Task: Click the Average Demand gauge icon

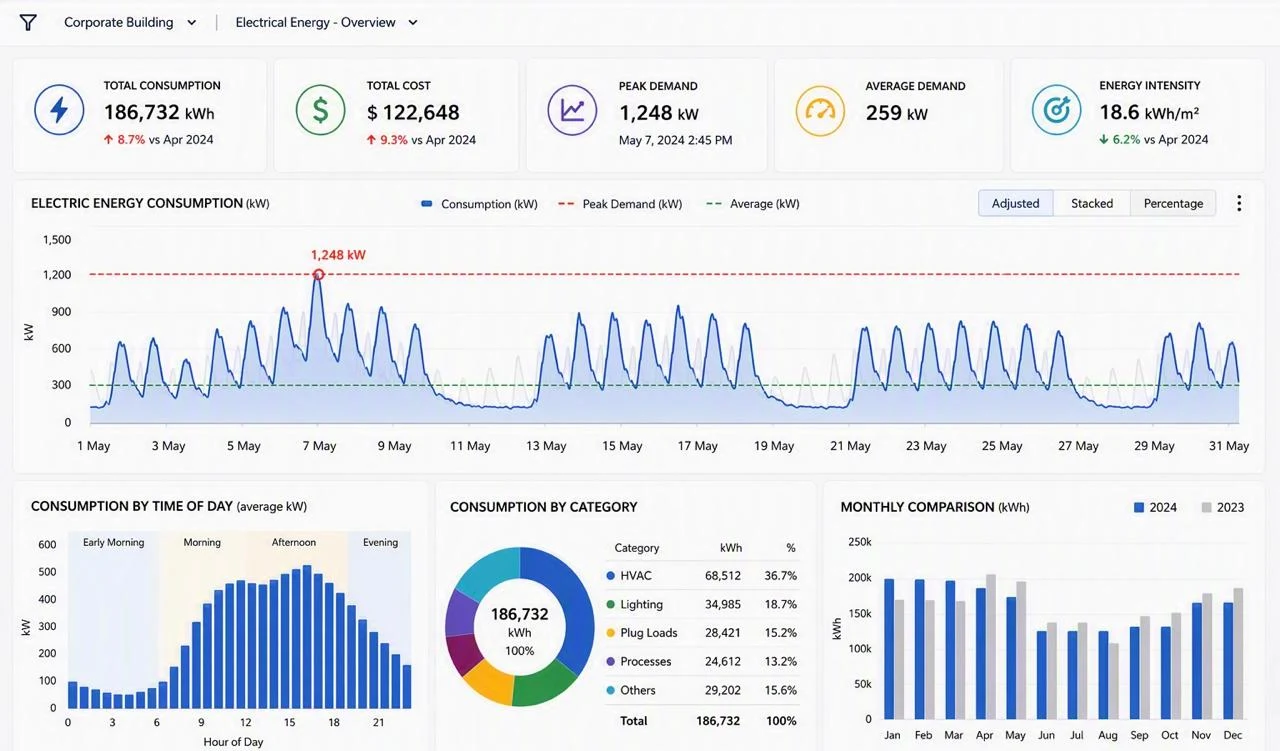Action: point(820,110)
